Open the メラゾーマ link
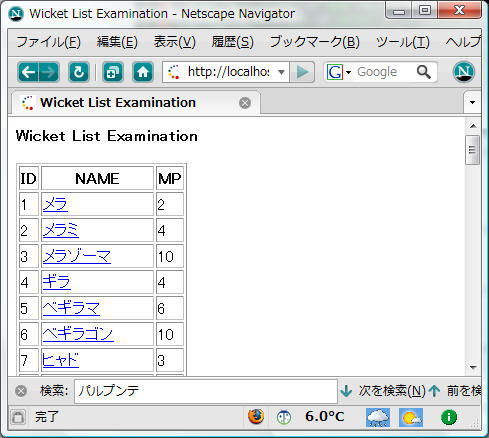489x438 pixels. pos(77,256)
